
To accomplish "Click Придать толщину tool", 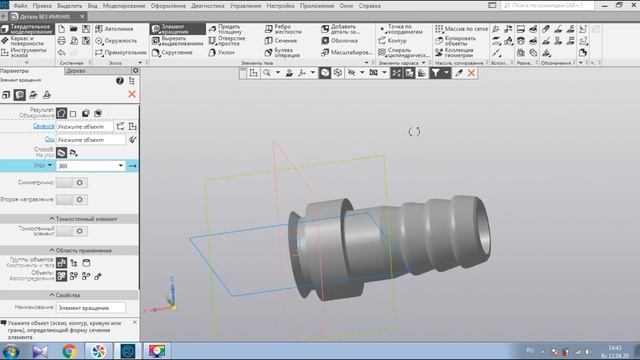I will coord(225,29).
